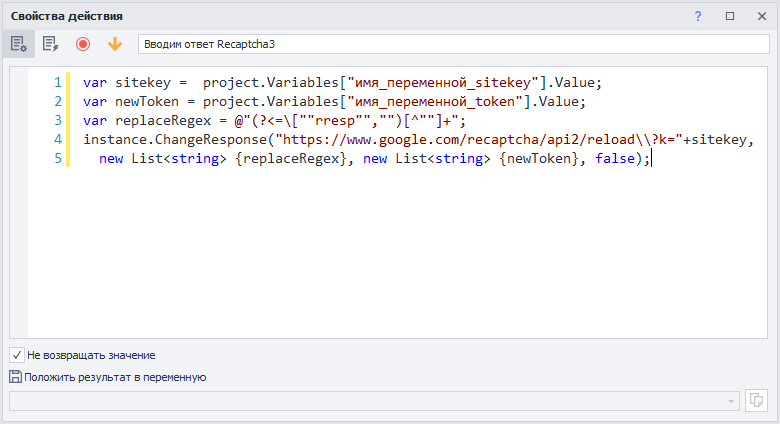Click the result variable combo box field
Image resolution: width=780 pixels, height=424 pixels.
[x=370, y=400]
